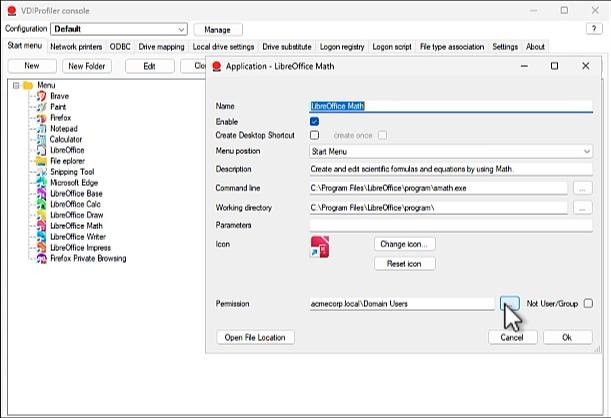Collapse the Menu tree root node
Screen dimensions: 611x418
point(16,85)
